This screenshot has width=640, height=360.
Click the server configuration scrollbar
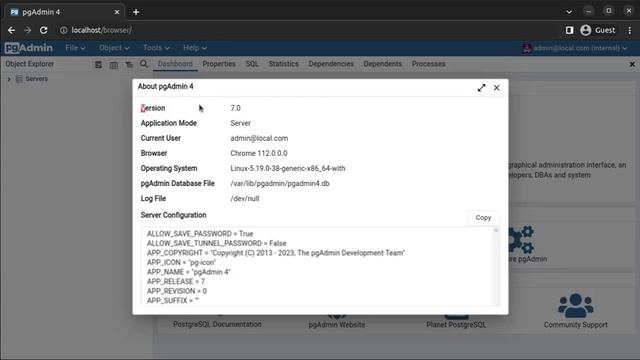tap(496, 266)
